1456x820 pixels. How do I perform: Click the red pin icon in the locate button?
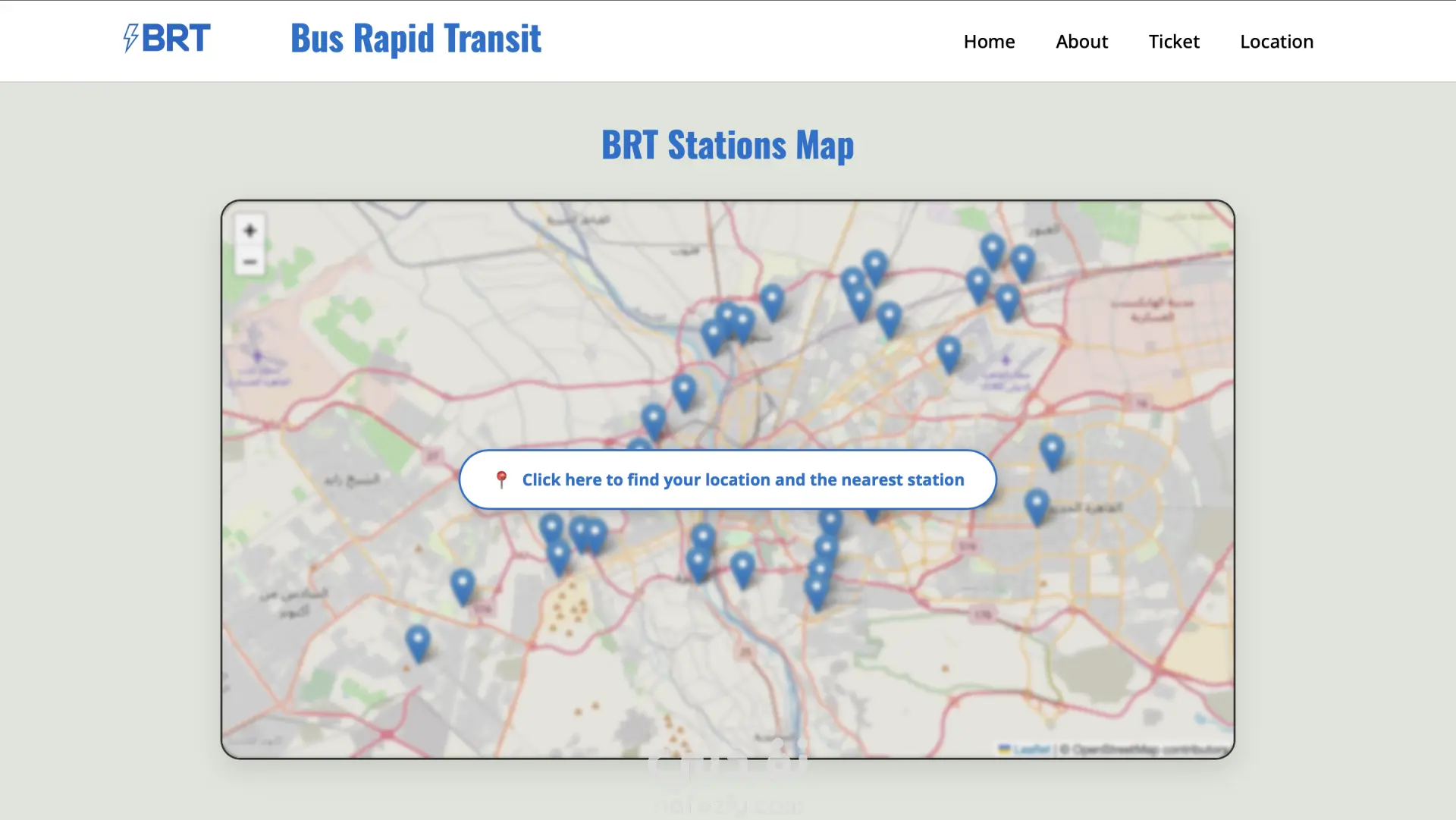501,479
